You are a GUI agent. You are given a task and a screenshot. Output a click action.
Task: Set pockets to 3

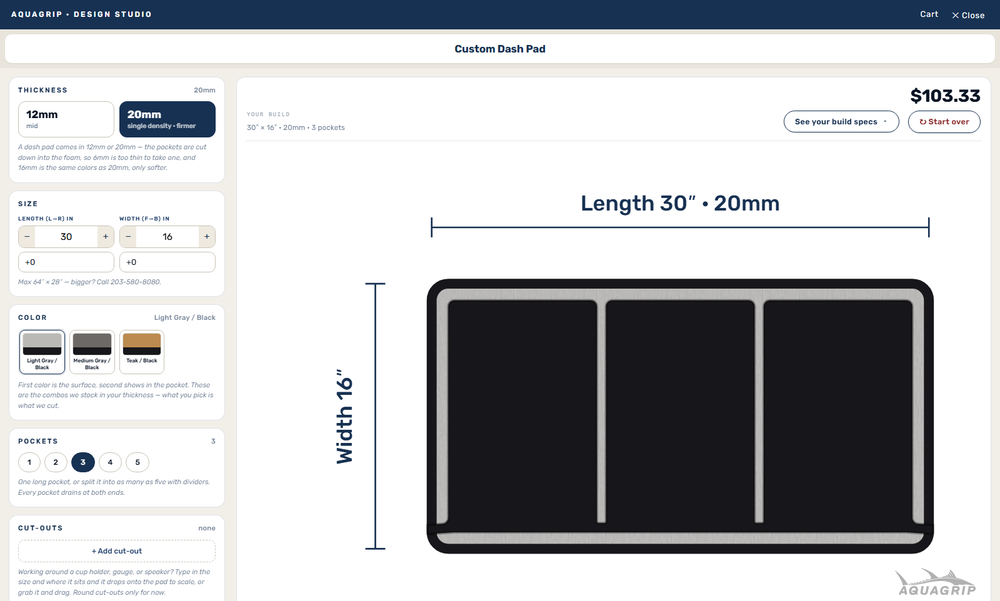click(83, 462)
